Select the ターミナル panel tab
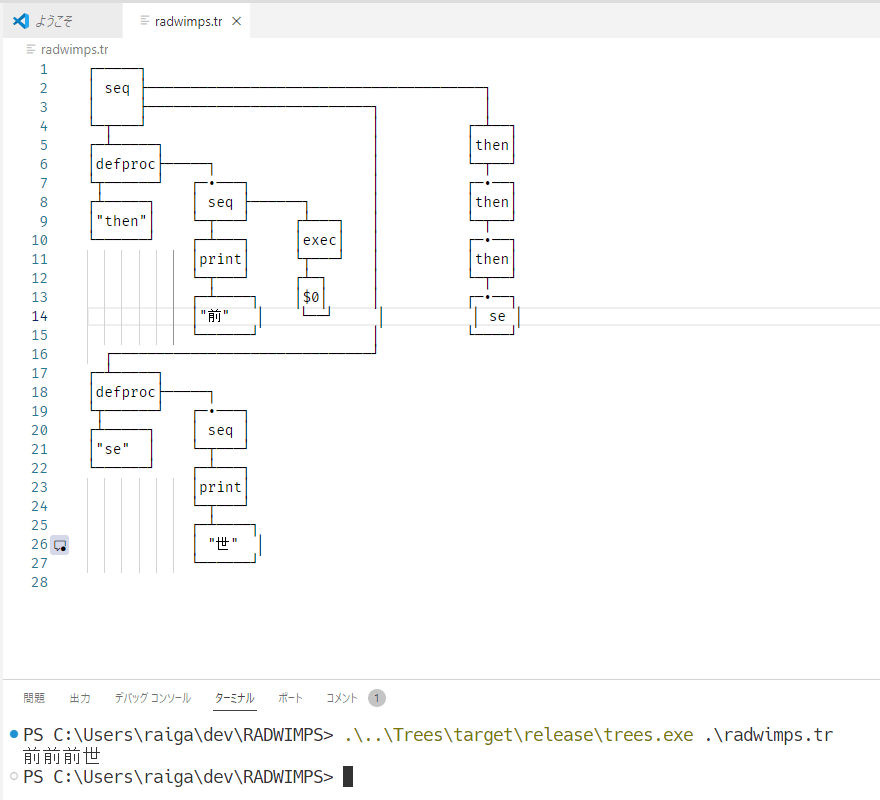The width and height of the screenshot is (880, 800). click(235, 698)
